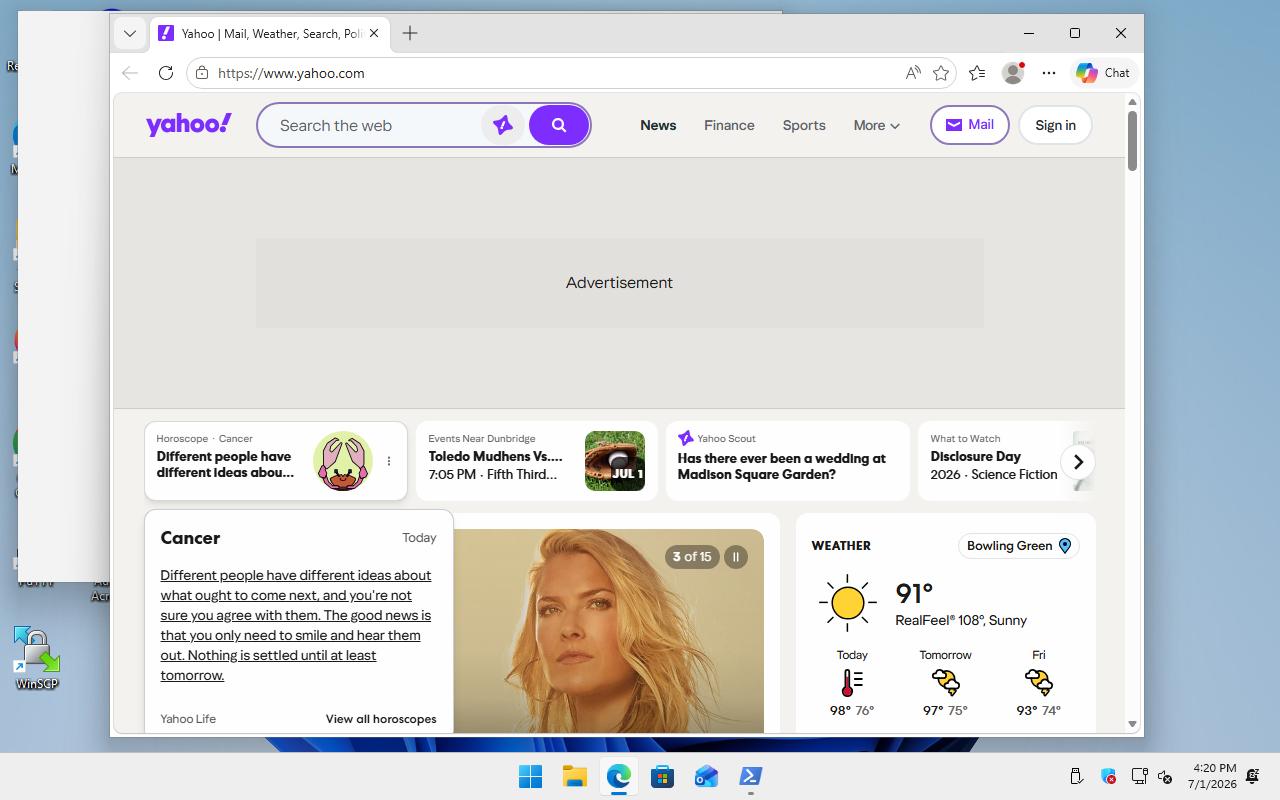1280x800 pixels.
Task: Click the Cancer crab thumbnail
Action: tap(343, 461)
